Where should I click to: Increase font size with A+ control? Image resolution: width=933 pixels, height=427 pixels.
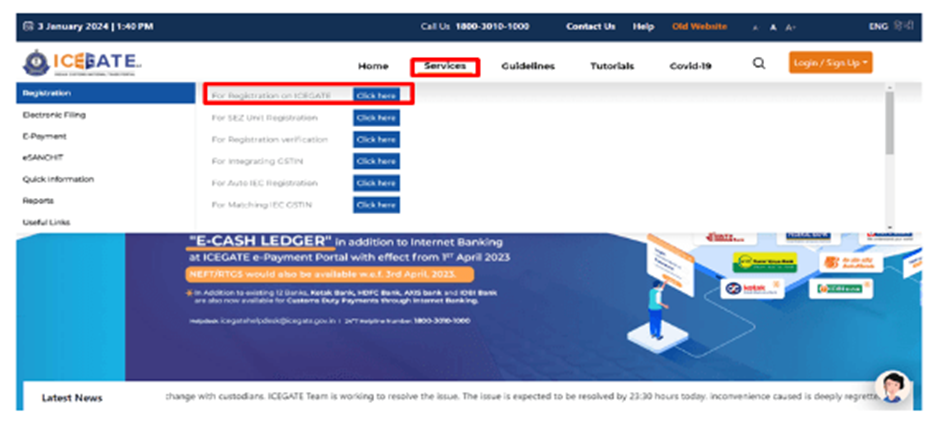tap(790, 27)
